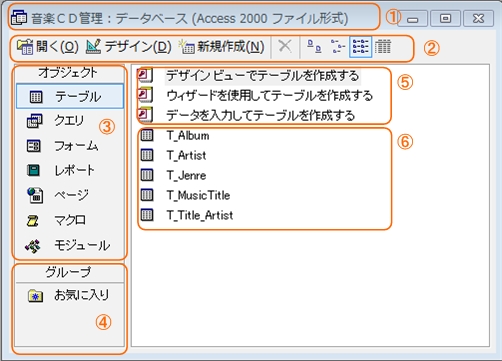Switch to large icons view
Viewport: 502px width, 361px height.
[314, 46]
